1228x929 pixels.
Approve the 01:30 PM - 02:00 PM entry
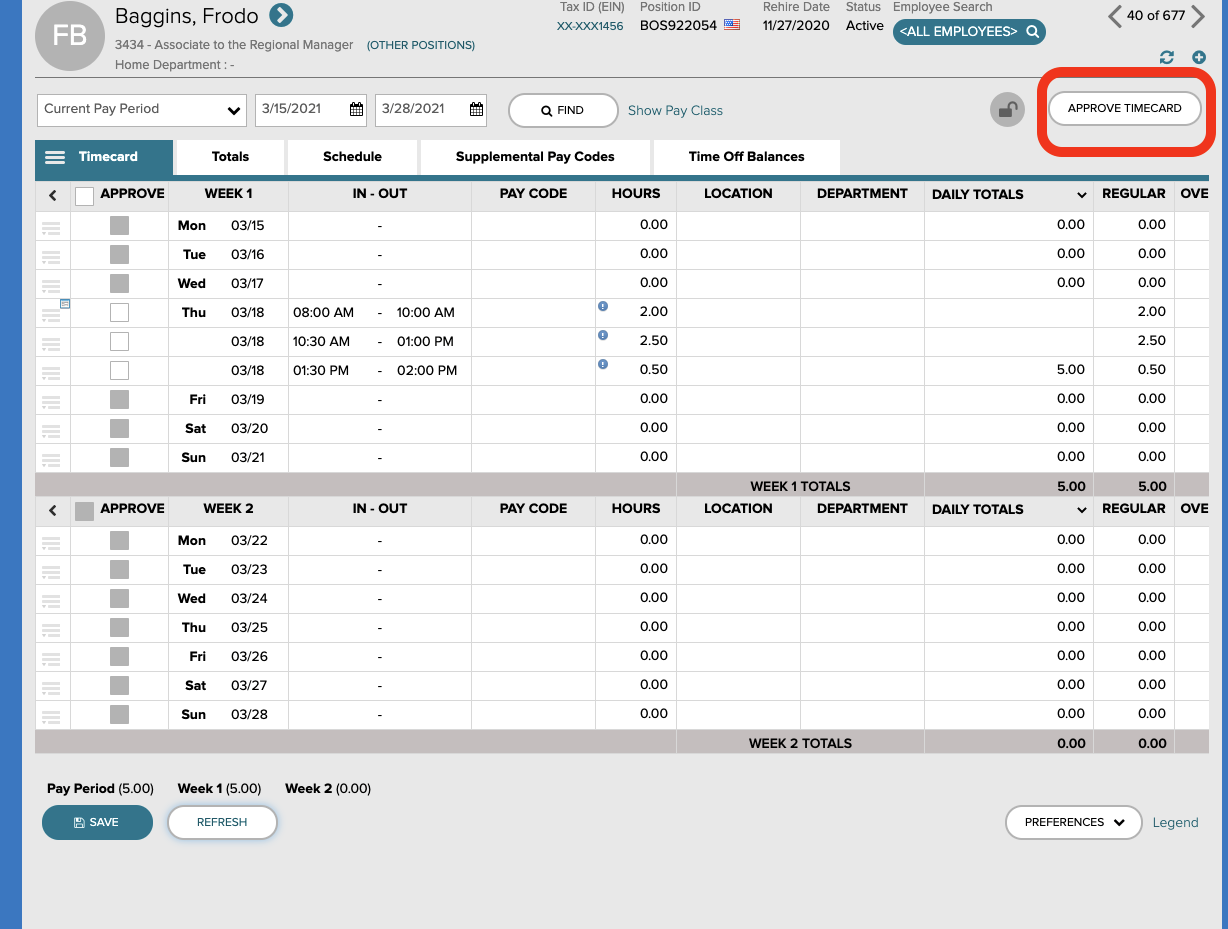point(119,370)
